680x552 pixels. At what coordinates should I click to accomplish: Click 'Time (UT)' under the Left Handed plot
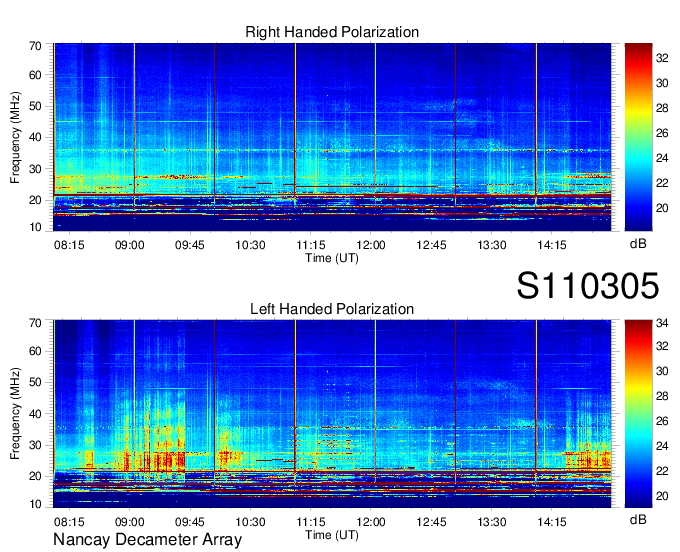click(332, 535)
